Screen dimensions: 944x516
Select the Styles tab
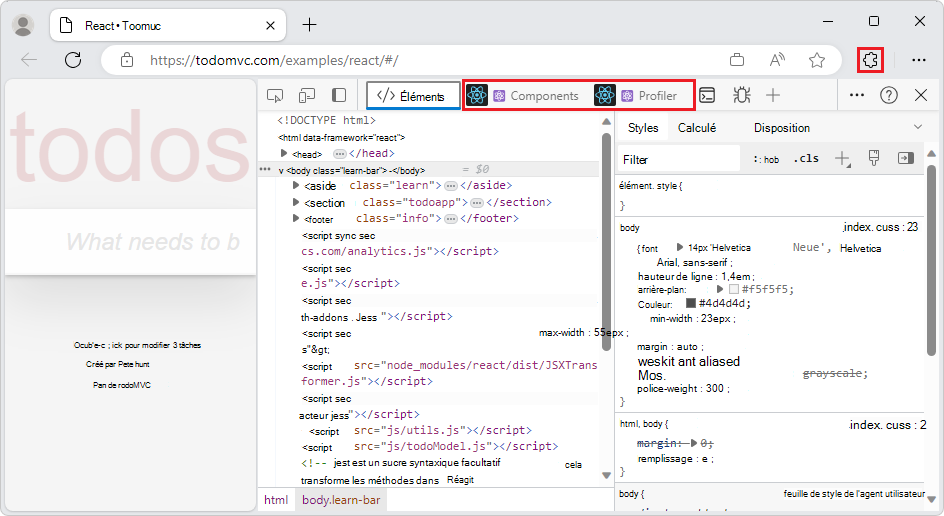click(x=643, y=128)
